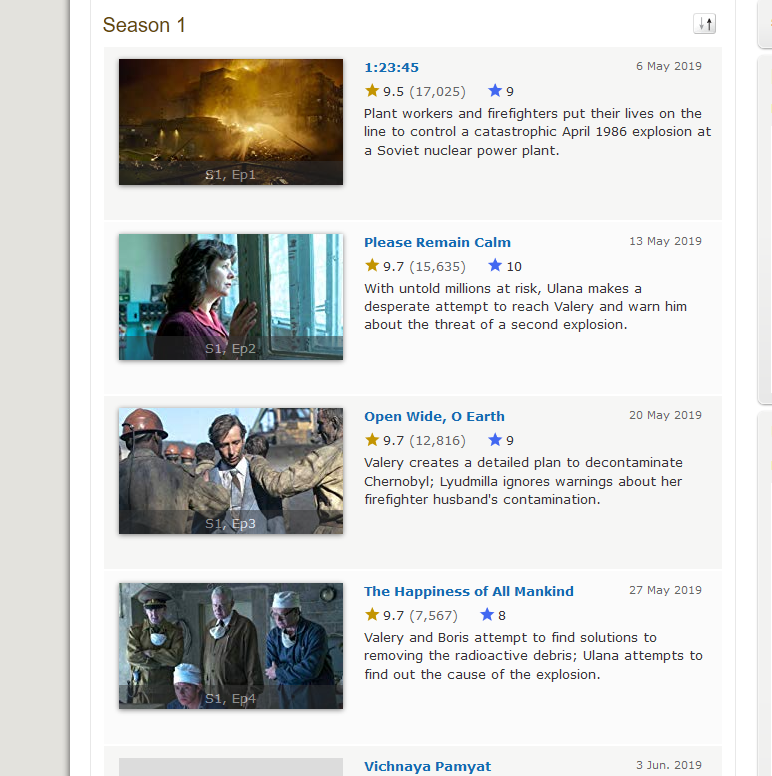
Task: Rate Please Remain Calm via blue star
Action: [x=495, y=266]
